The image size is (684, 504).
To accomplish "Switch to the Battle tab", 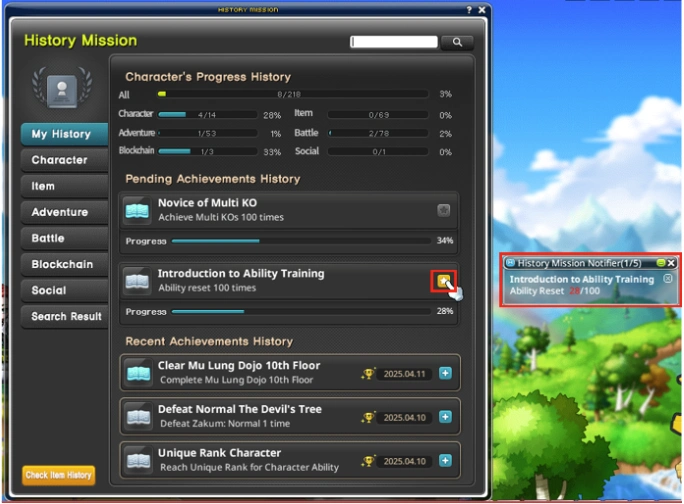I will pos(64,238).
